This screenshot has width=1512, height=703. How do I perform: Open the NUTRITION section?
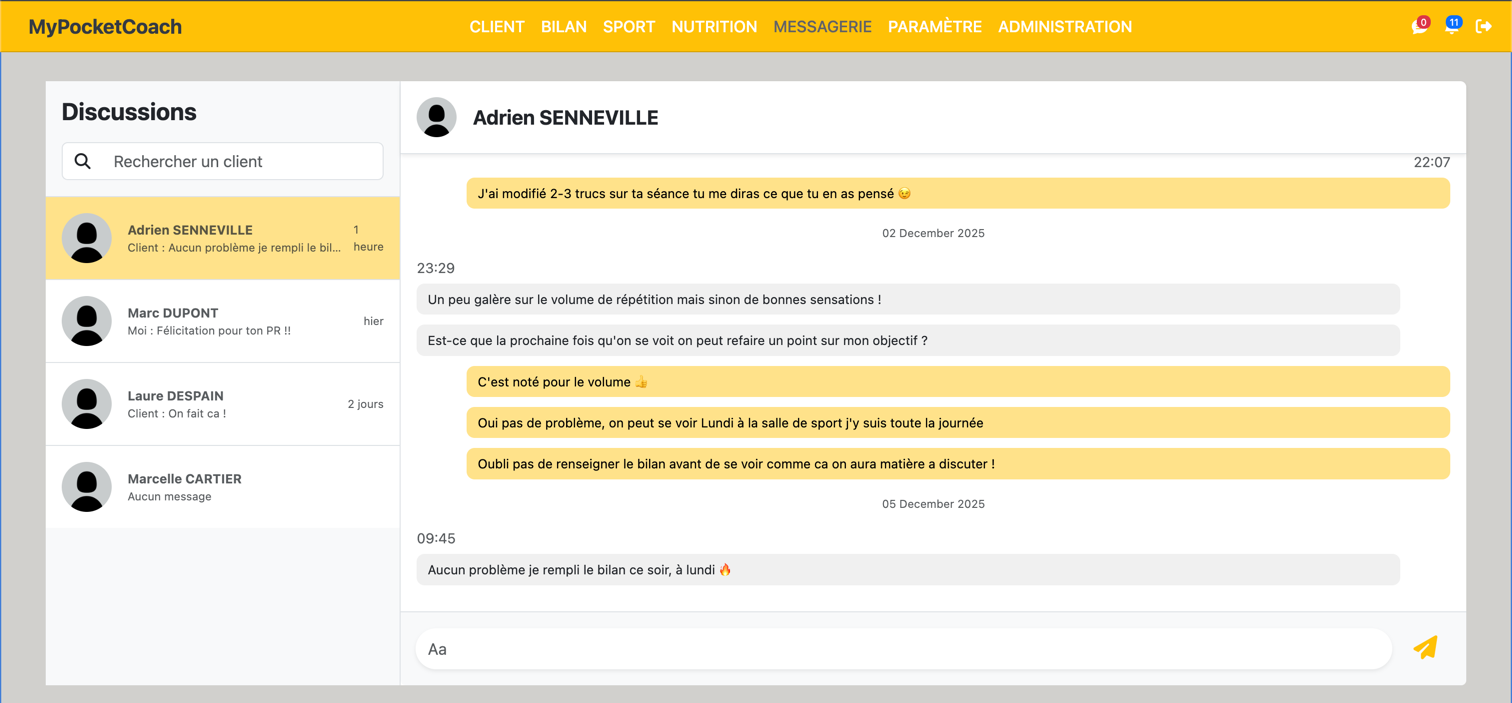click(x=714, y=27)
